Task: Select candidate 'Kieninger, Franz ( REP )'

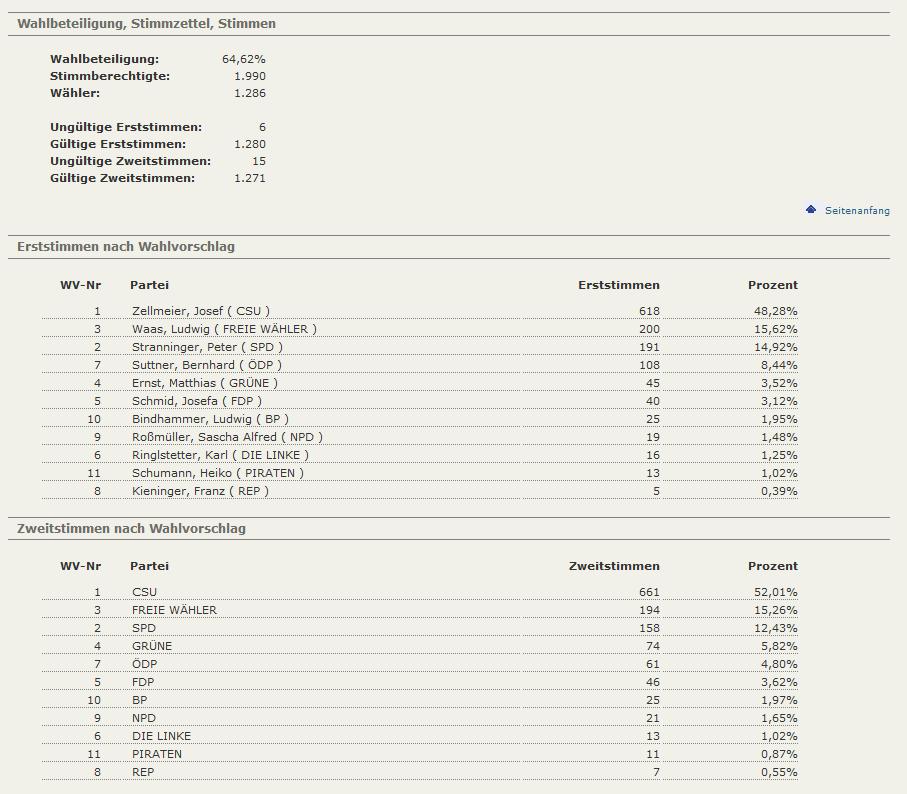Action: (200, 491)
